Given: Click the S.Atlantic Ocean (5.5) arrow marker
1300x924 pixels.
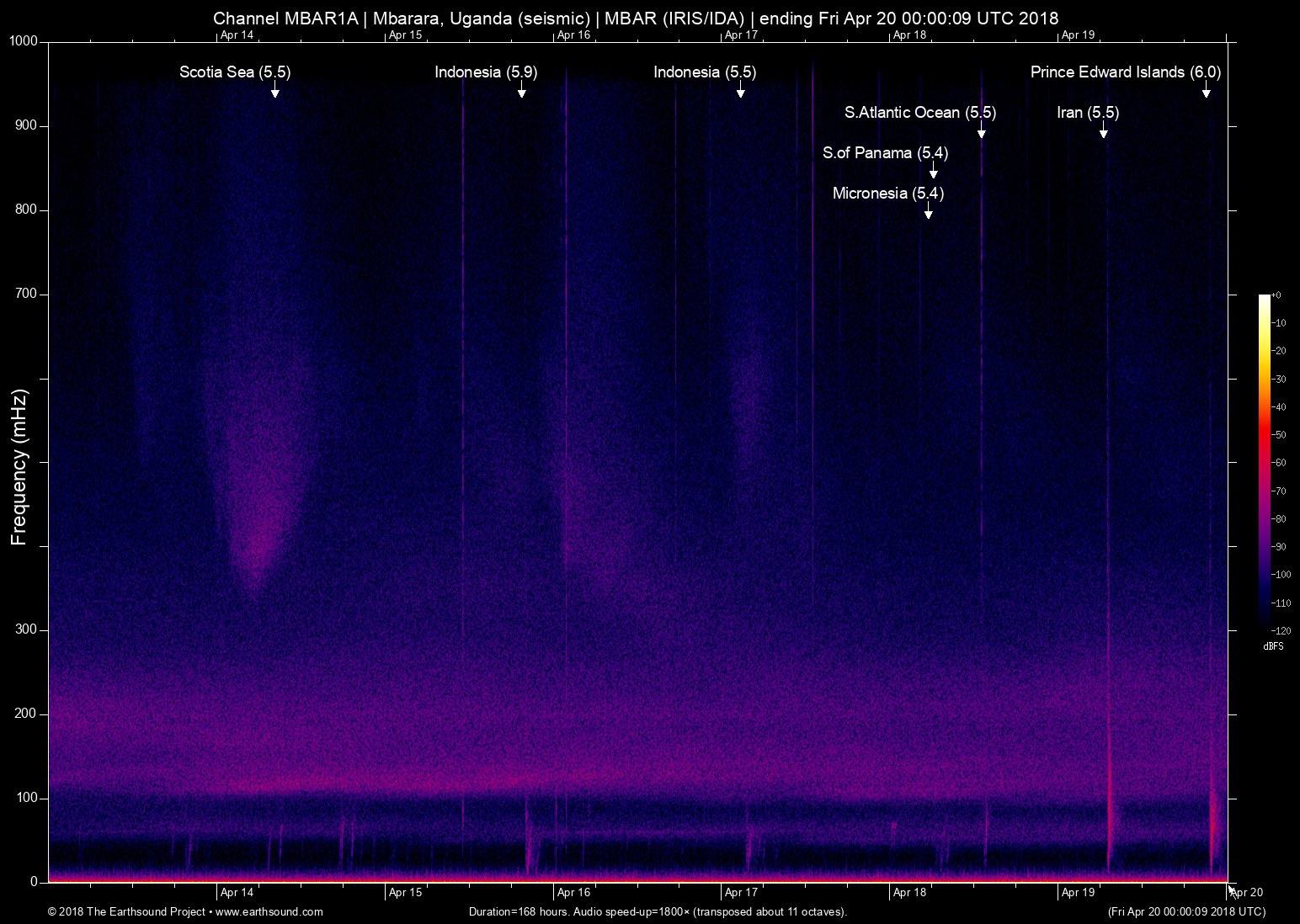Looking at the screenshot, I should (981, 131).
